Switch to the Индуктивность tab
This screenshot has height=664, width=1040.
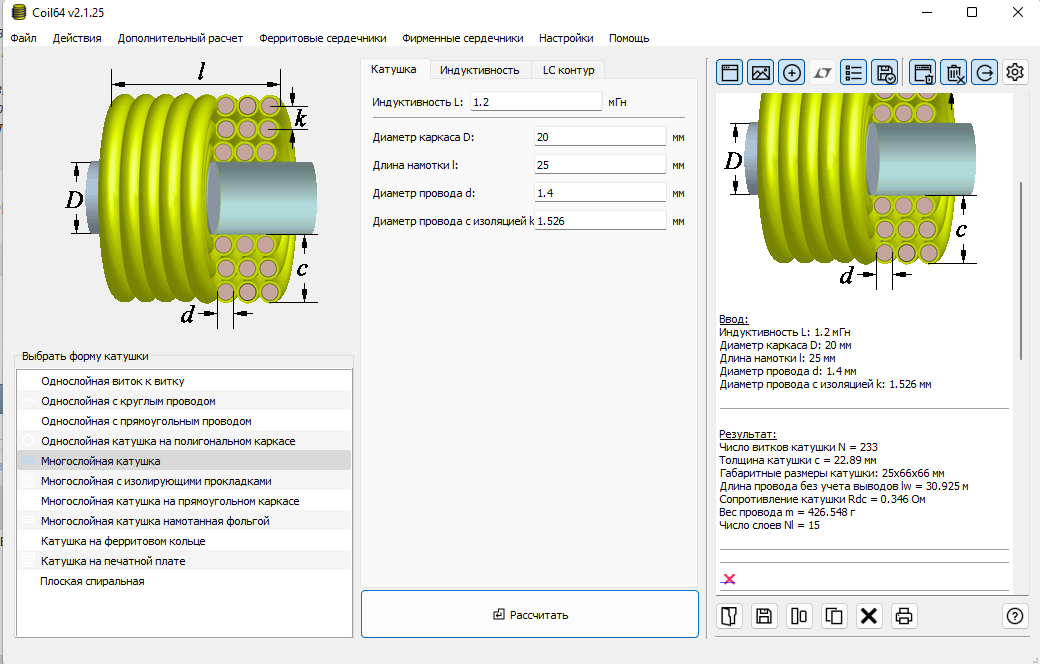[x=480, y=70]
